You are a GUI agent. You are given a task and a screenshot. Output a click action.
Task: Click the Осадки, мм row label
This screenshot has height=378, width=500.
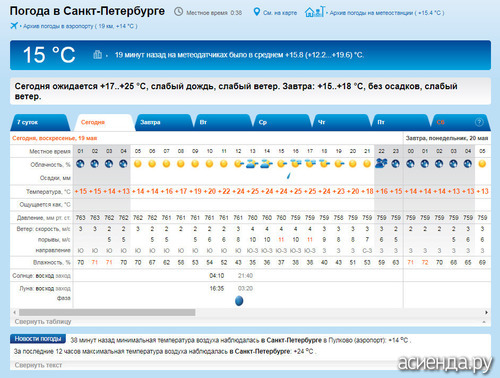click(55, 178)
